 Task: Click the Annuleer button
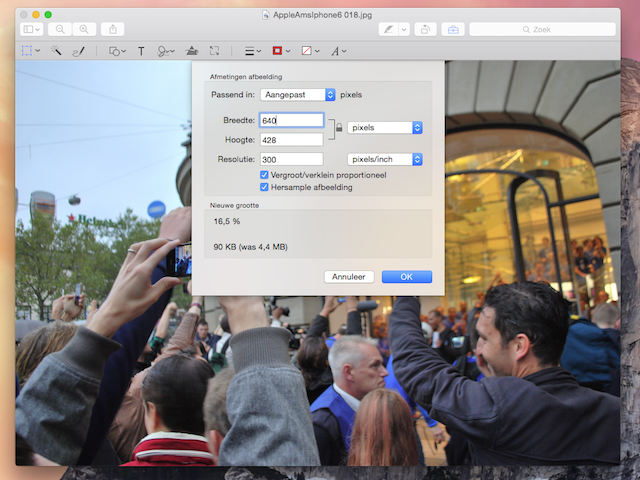(x=349, y=277)
